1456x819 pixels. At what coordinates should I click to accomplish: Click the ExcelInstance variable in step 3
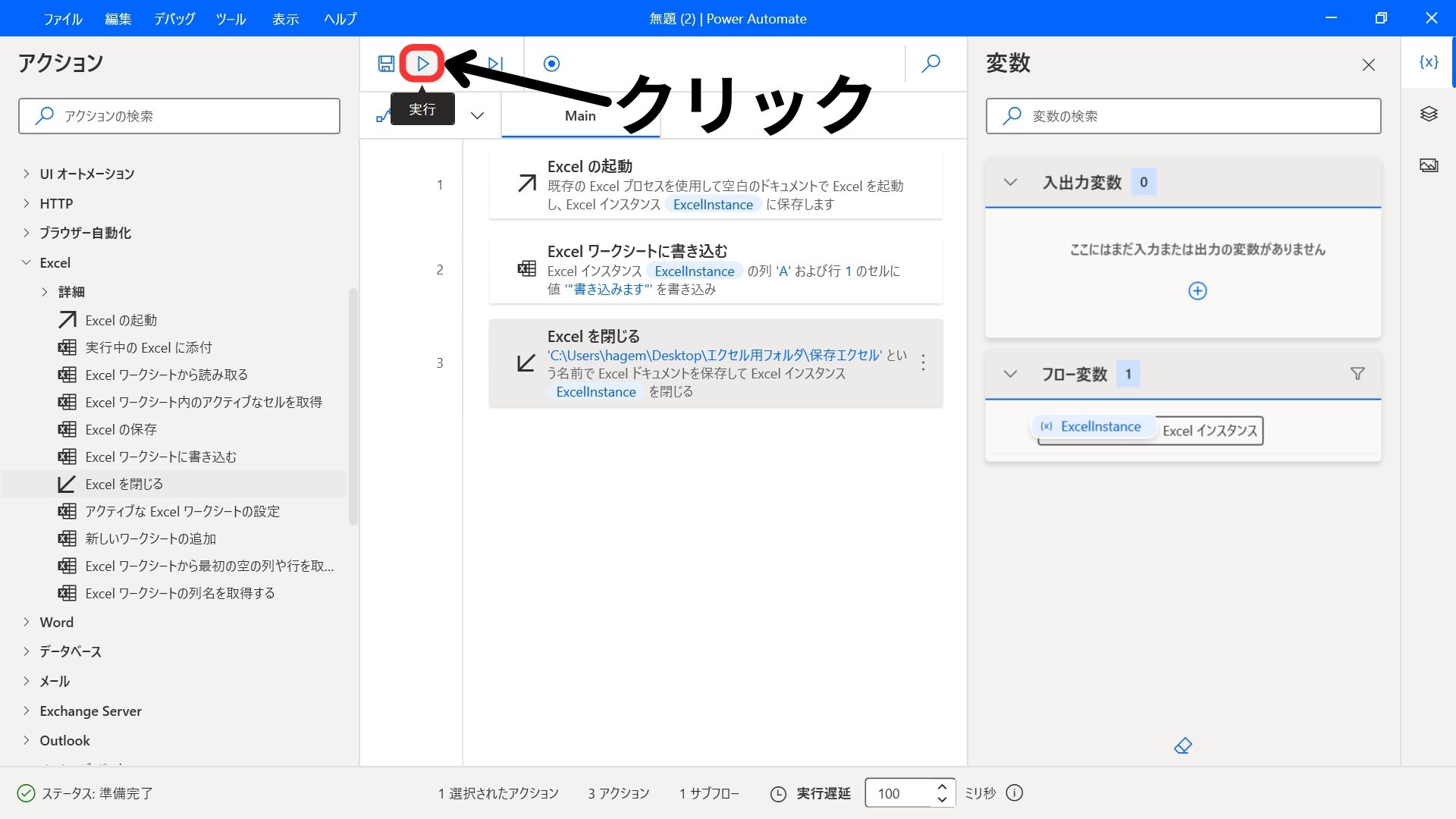[x=596, y=391]
